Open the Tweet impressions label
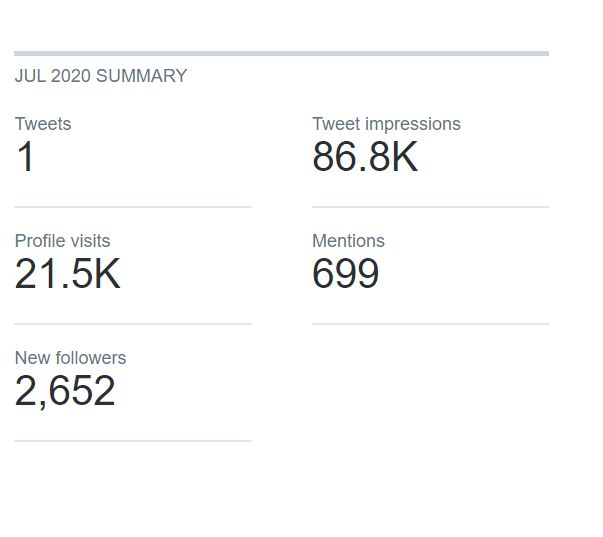The width and height of the screenshot is (603, 537). (x=386, y=124)
